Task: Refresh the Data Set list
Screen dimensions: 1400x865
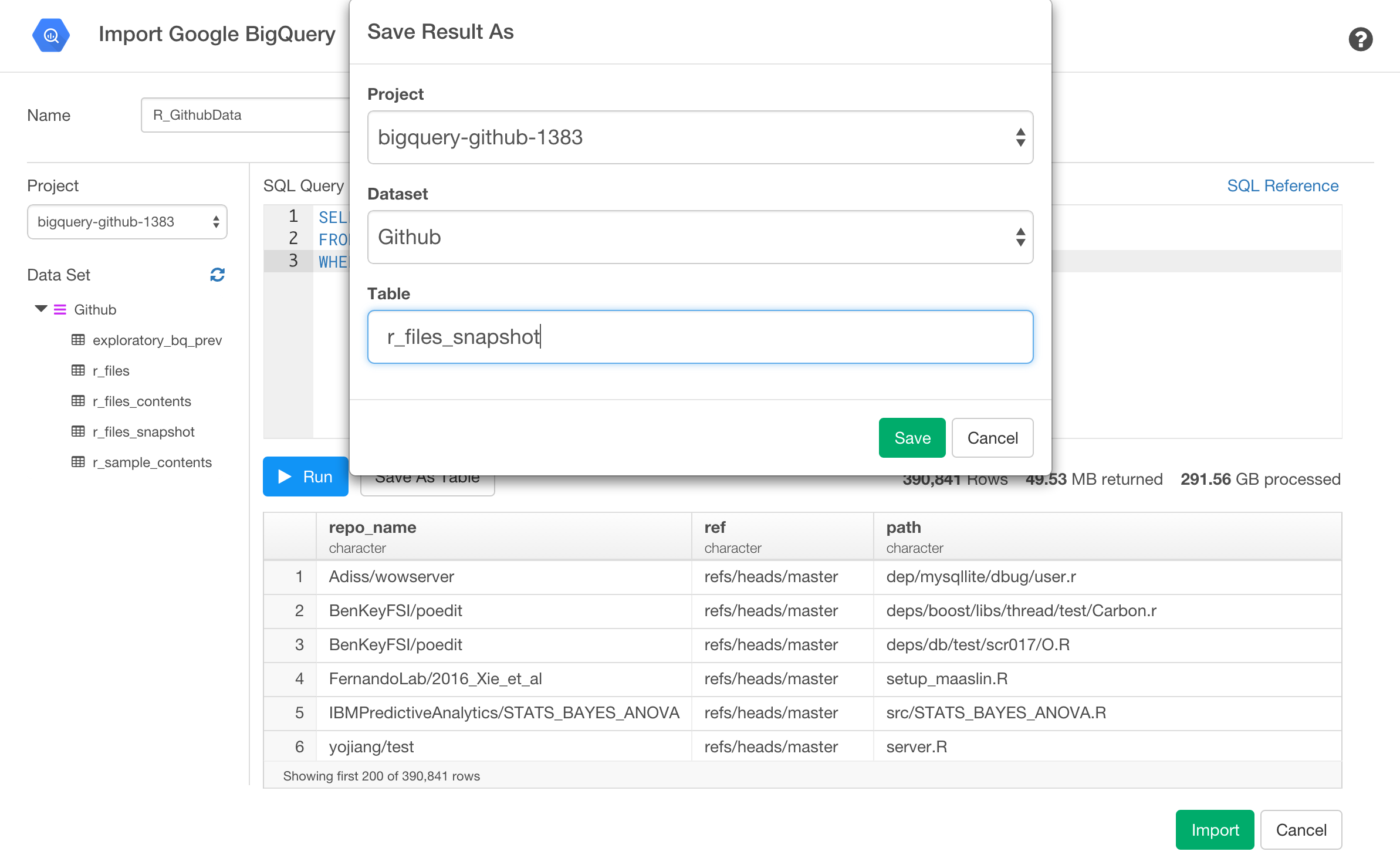Action: pos(217,275)
